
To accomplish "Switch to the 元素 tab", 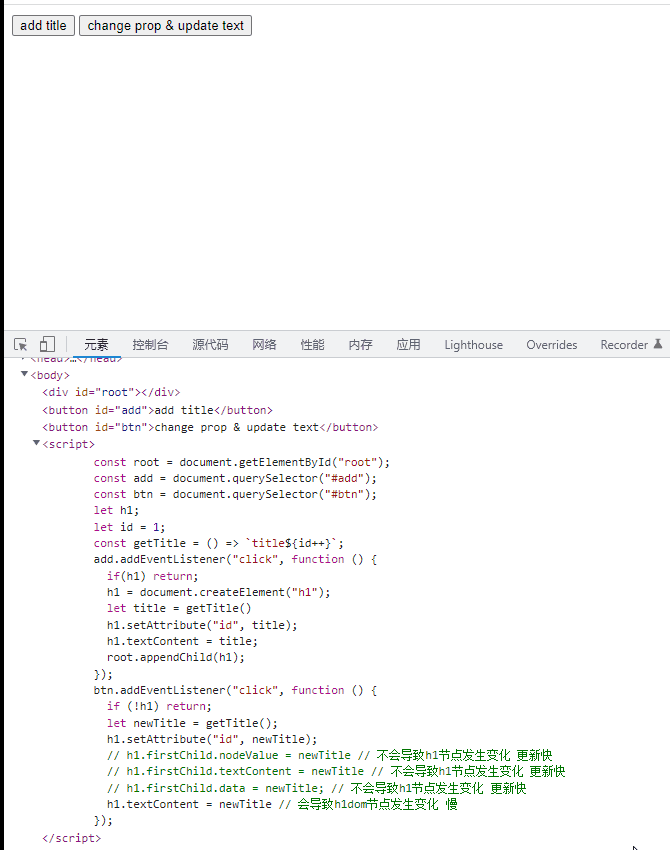I will point(96,345).
